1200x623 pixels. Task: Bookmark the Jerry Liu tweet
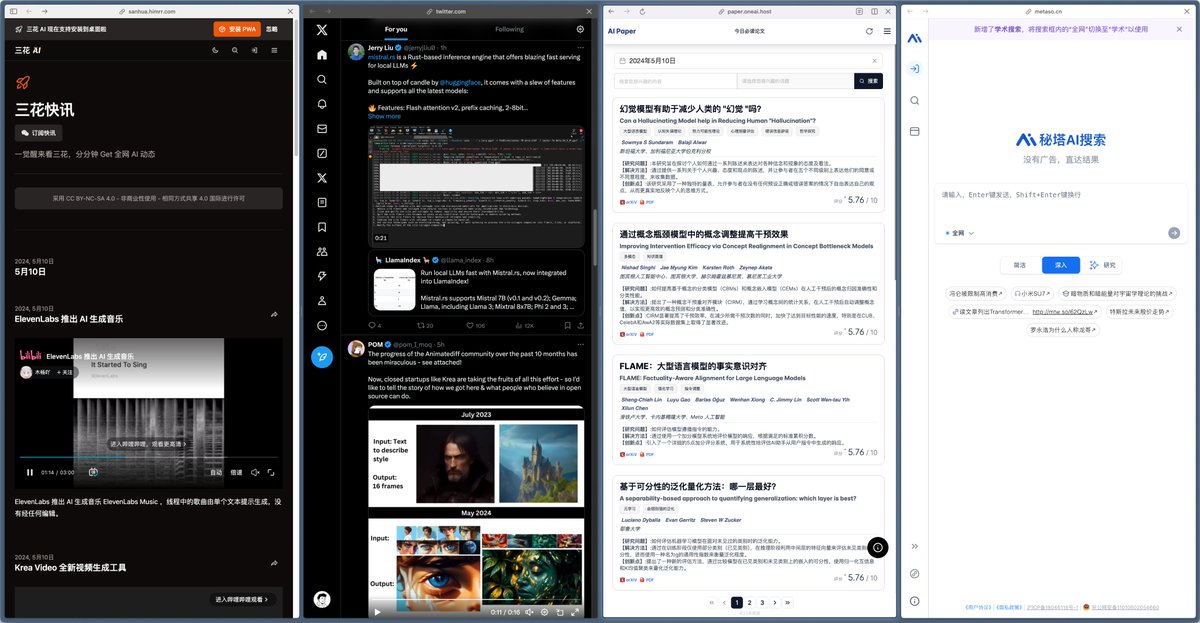tap(567, 325)
